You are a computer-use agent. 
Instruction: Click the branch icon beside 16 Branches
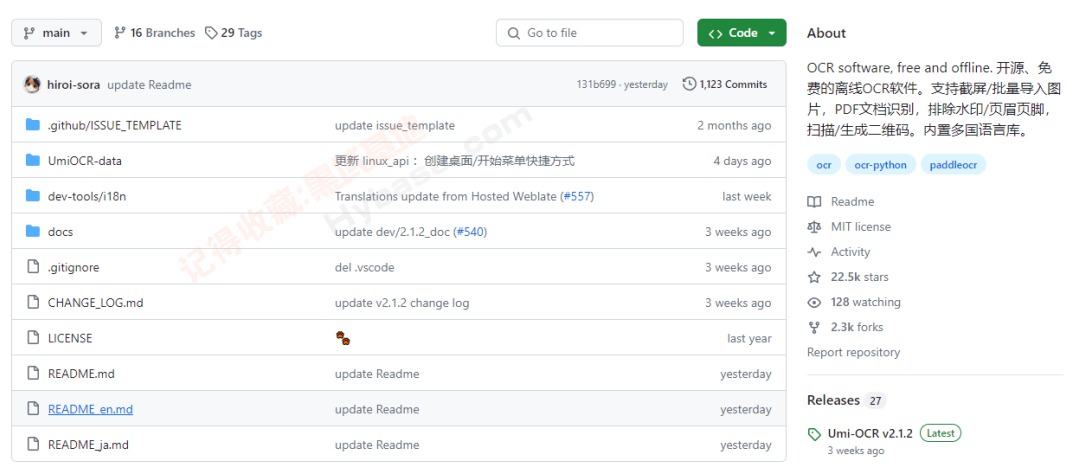(x=120, y=33)
